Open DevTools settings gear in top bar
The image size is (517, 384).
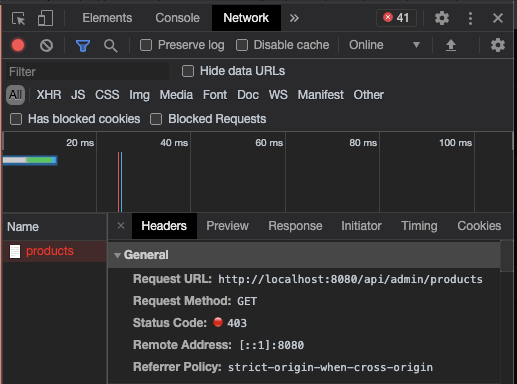442,18
